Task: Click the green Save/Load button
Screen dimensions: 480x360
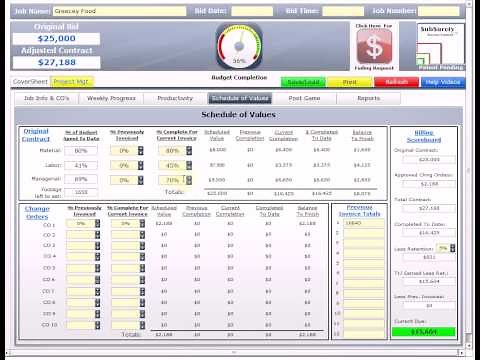Action: pyautogui.click(x=303, y=82)
